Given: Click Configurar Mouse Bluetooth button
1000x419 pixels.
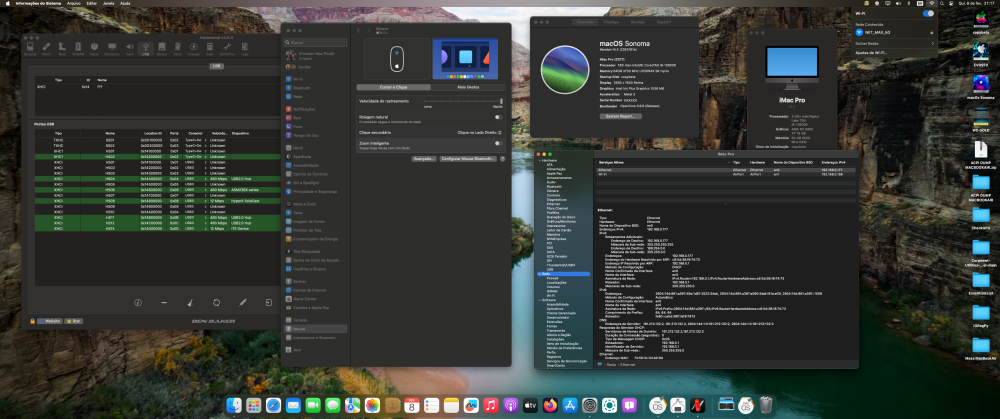Looking at the screenshot, I should pos(468,159).
